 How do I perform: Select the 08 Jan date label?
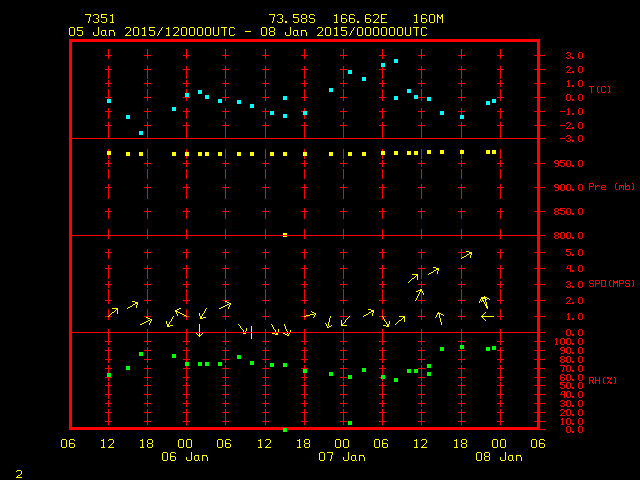tap(498, 457)
